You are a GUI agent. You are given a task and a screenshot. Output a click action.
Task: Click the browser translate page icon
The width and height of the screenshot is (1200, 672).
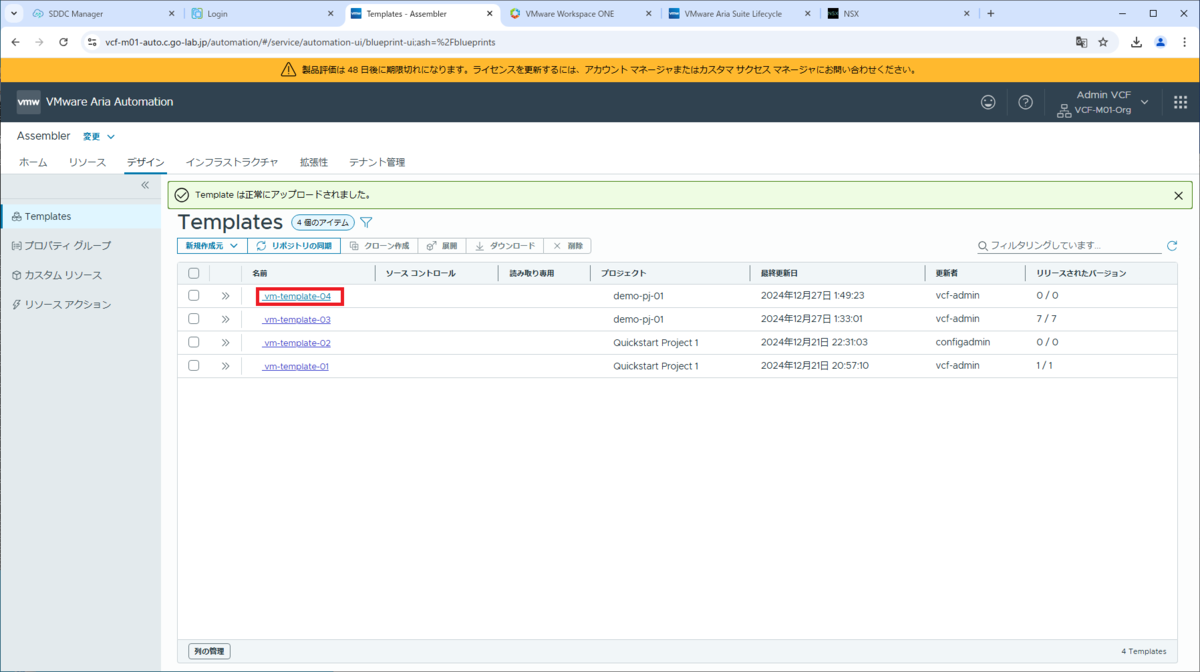[x=1081, y=42]
